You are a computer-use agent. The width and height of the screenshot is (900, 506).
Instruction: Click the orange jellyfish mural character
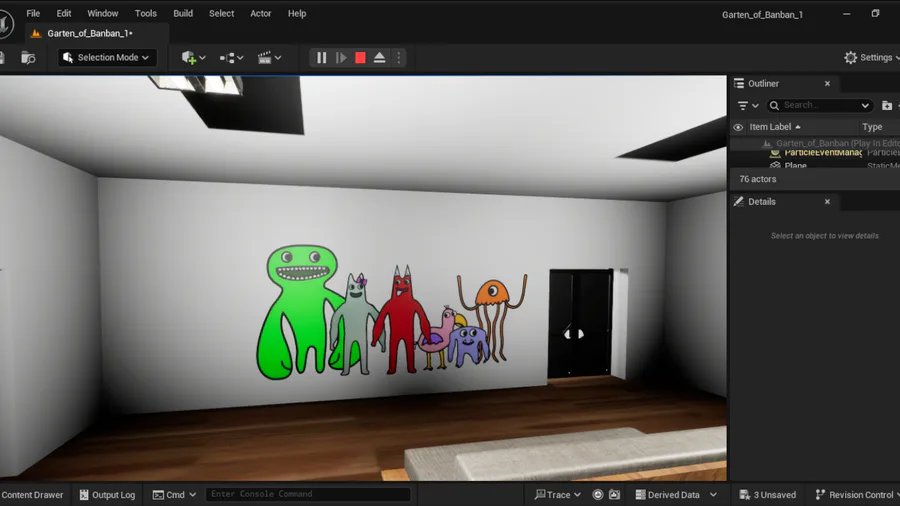492,317
